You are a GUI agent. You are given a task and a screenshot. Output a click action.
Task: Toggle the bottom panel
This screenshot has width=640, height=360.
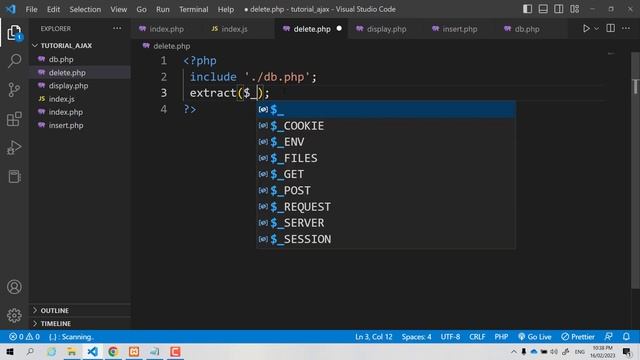click(543, 9)
